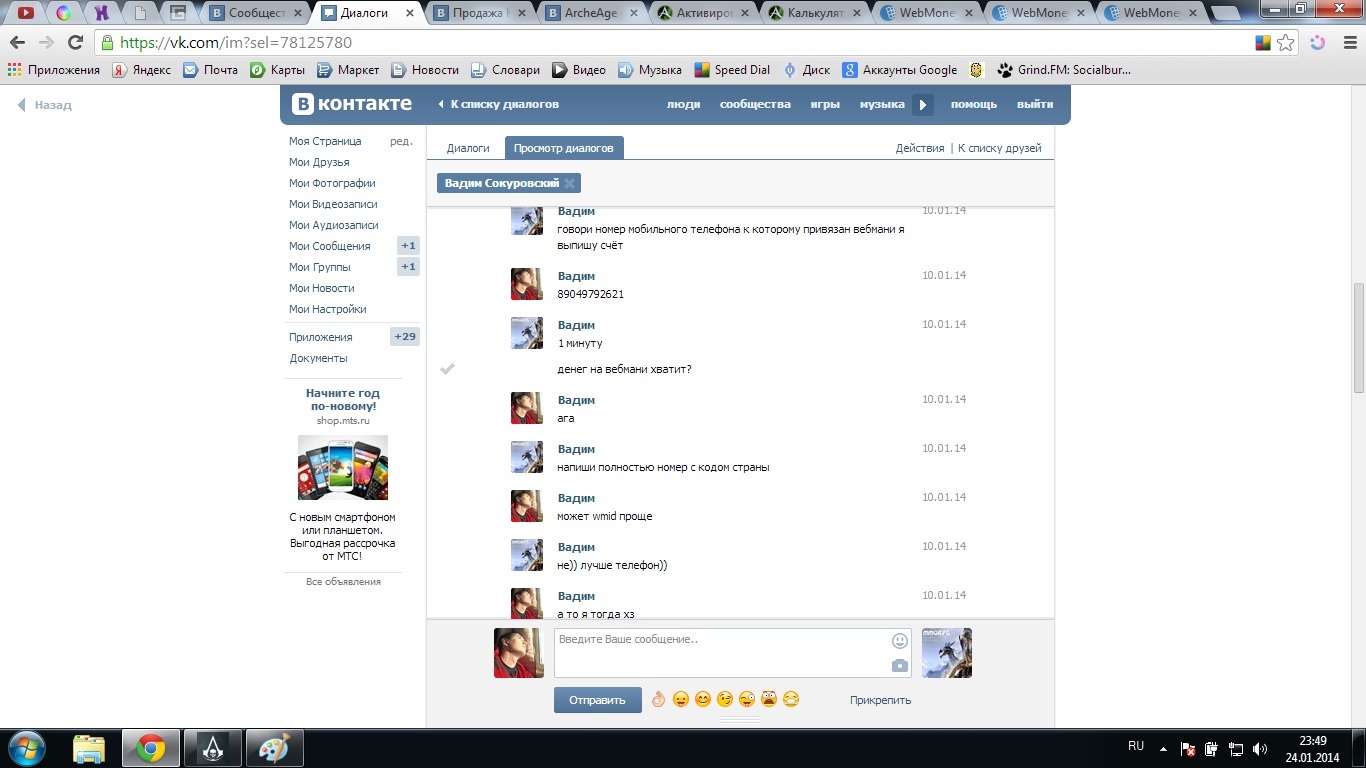Show hidden tray icons arrow
Image resolution: width=1366 pixels, height=768 pixels.
(1163, 748)
